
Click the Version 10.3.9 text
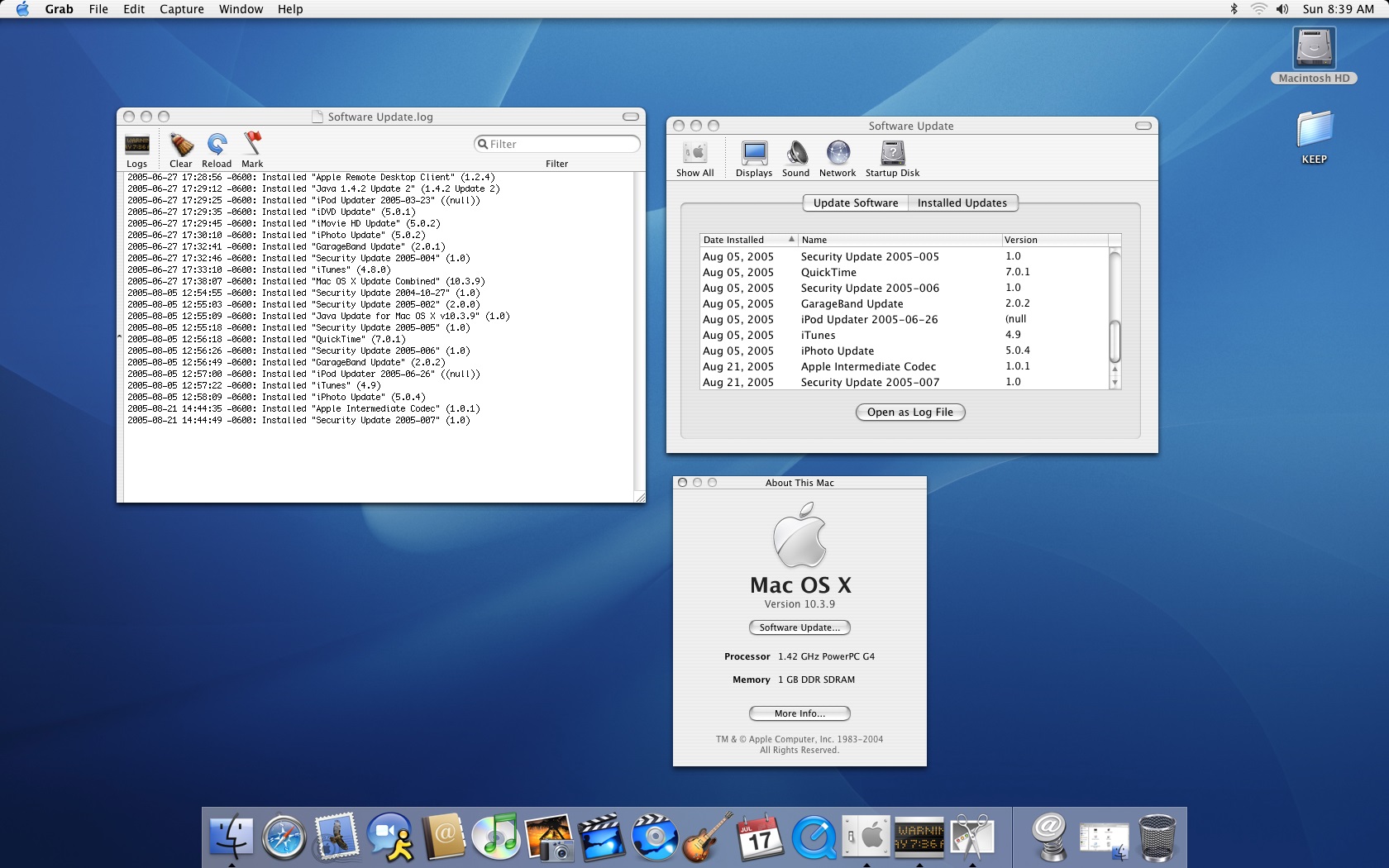click(800, 604)
